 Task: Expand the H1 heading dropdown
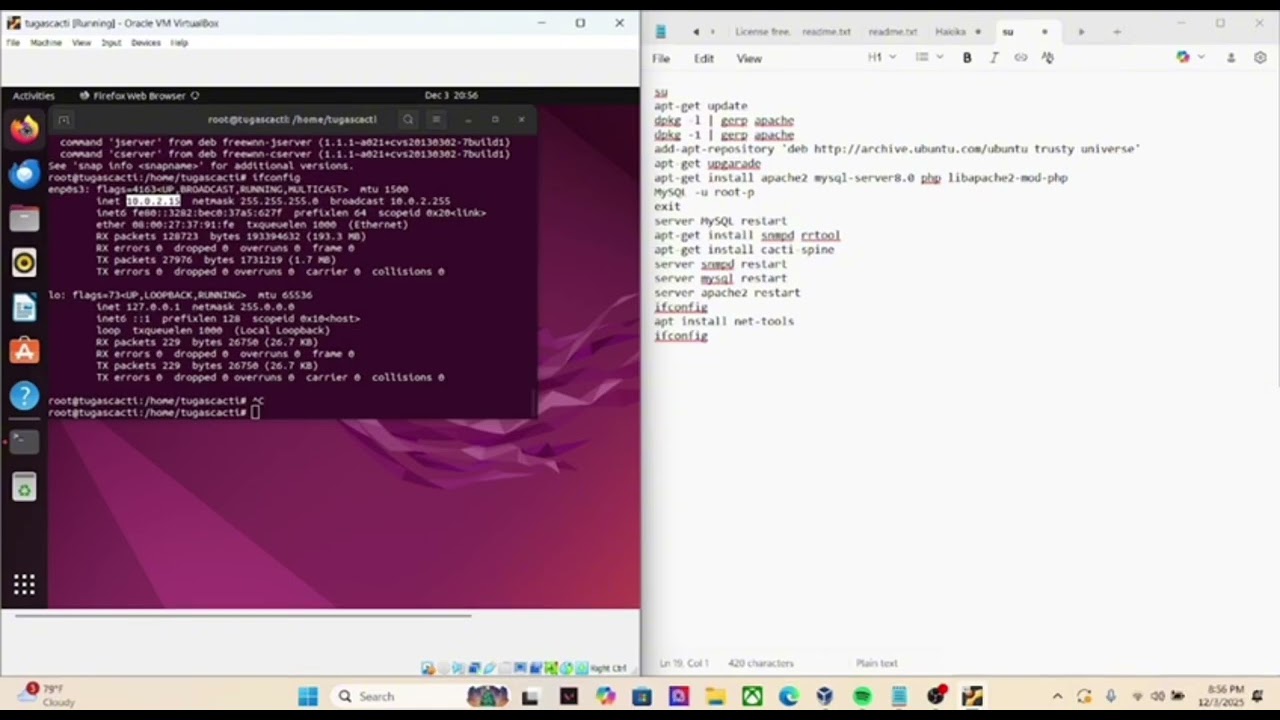coord(881,58)
